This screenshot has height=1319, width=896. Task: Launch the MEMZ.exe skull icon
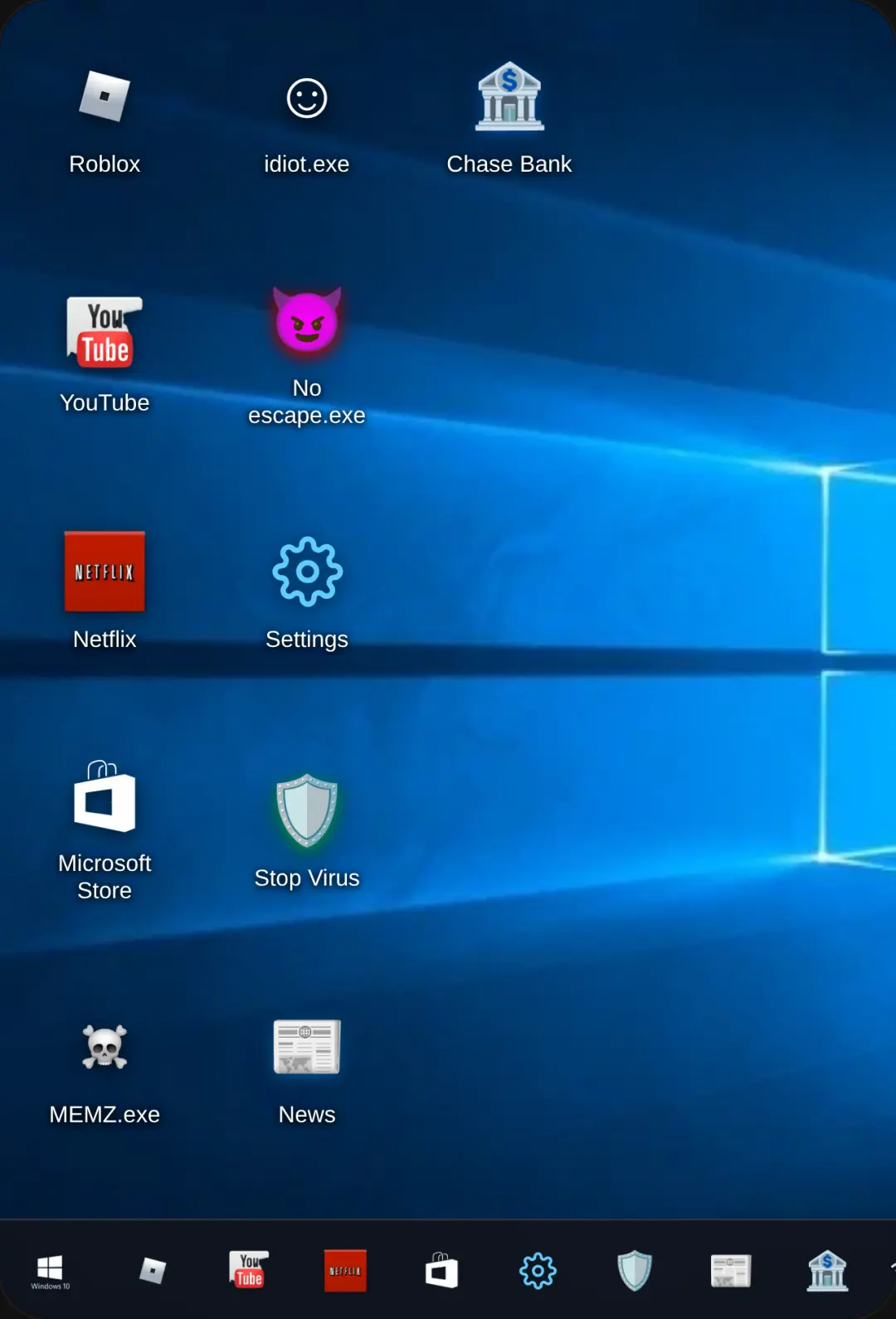pyautogui.click(x=105, y=1047)
